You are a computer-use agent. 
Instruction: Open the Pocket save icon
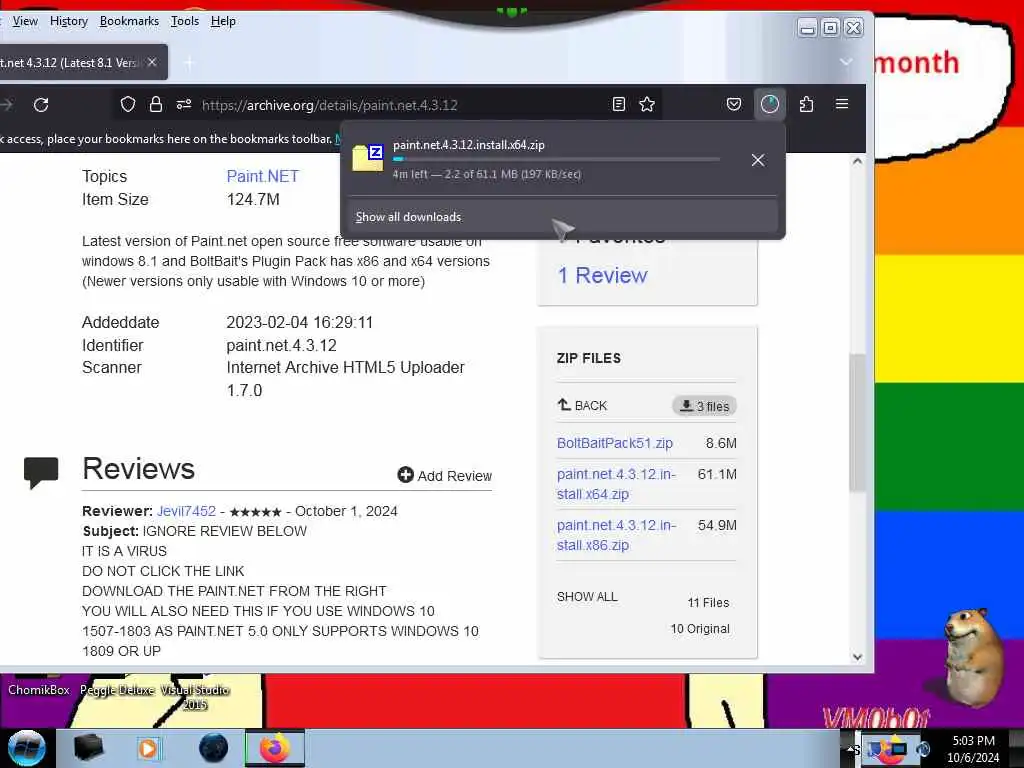click(x=733, y=104)
